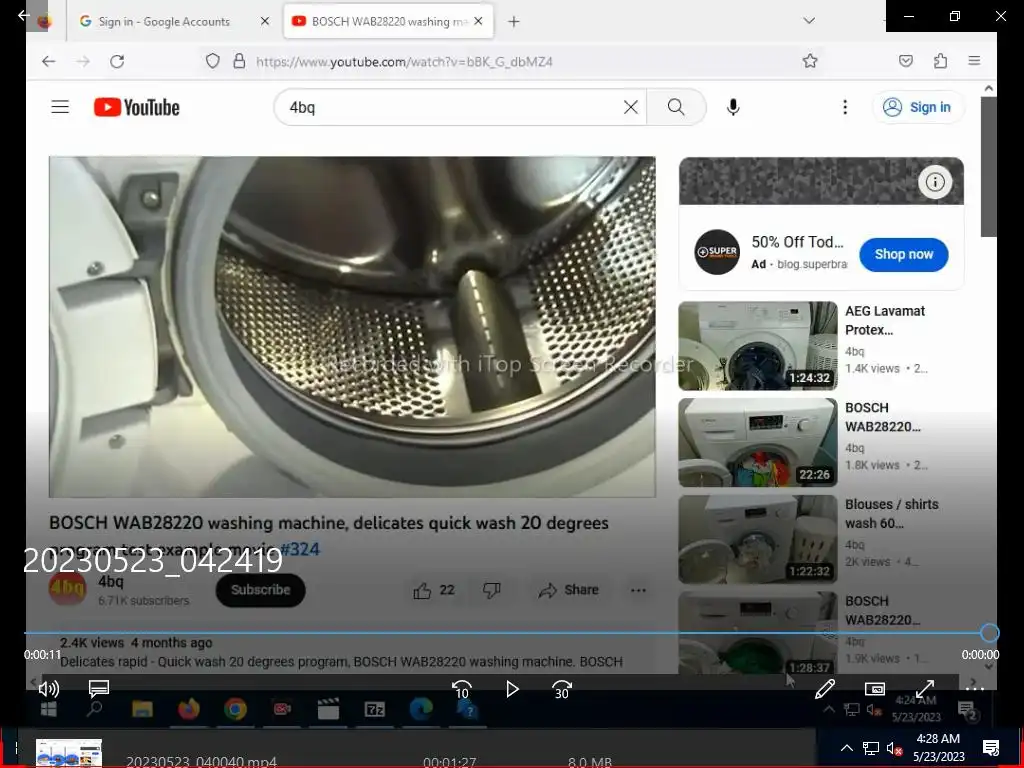Click the YouTube Sign in button

tap(918, 107)
